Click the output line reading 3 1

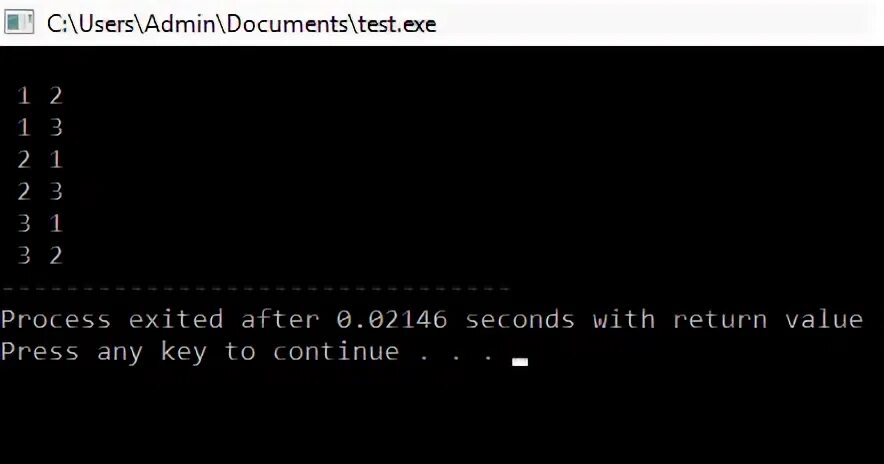[x=39, y=224]
